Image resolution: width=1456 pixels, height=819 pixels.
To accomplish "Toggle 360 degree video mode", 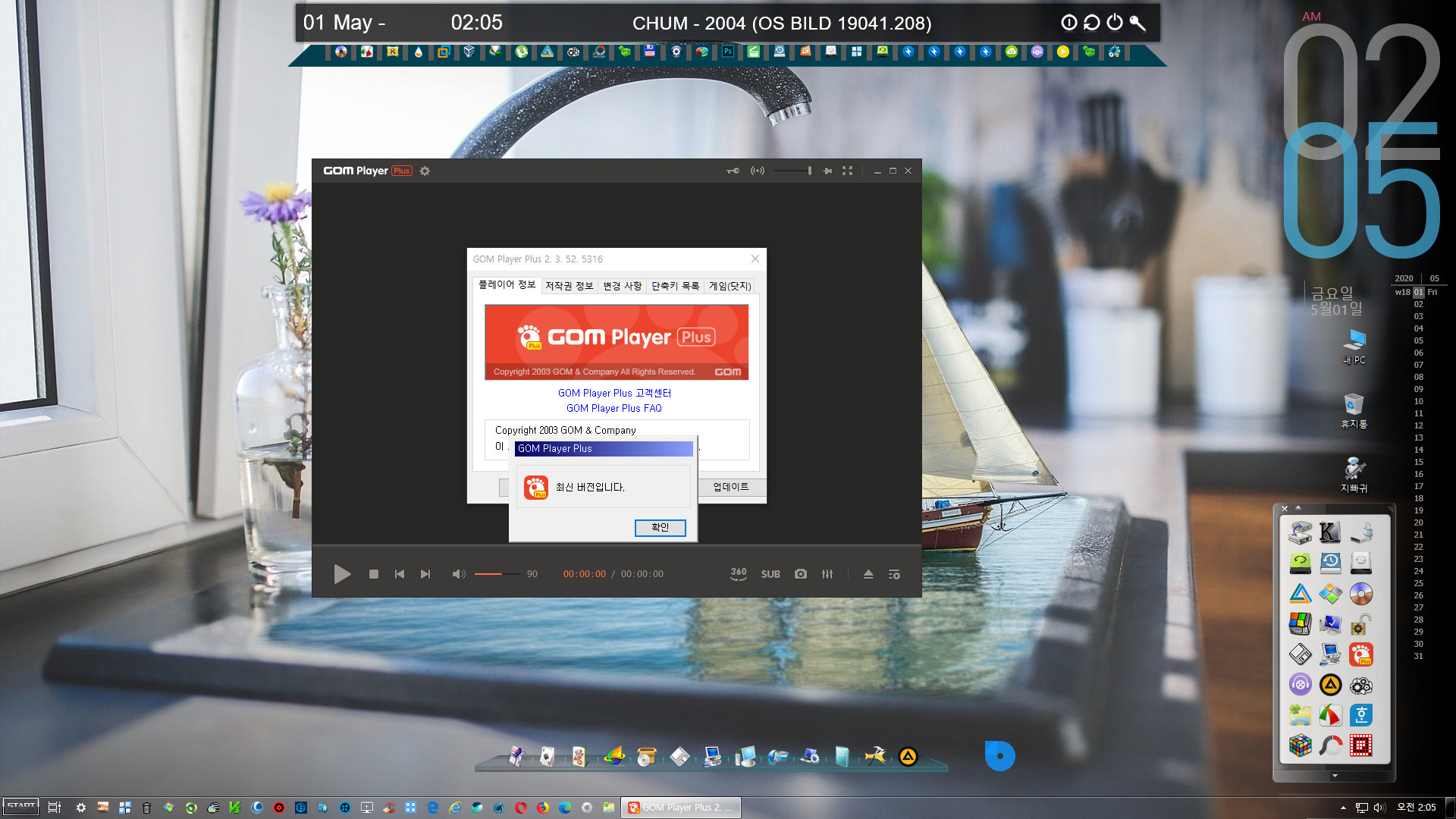I will (739, 574).
